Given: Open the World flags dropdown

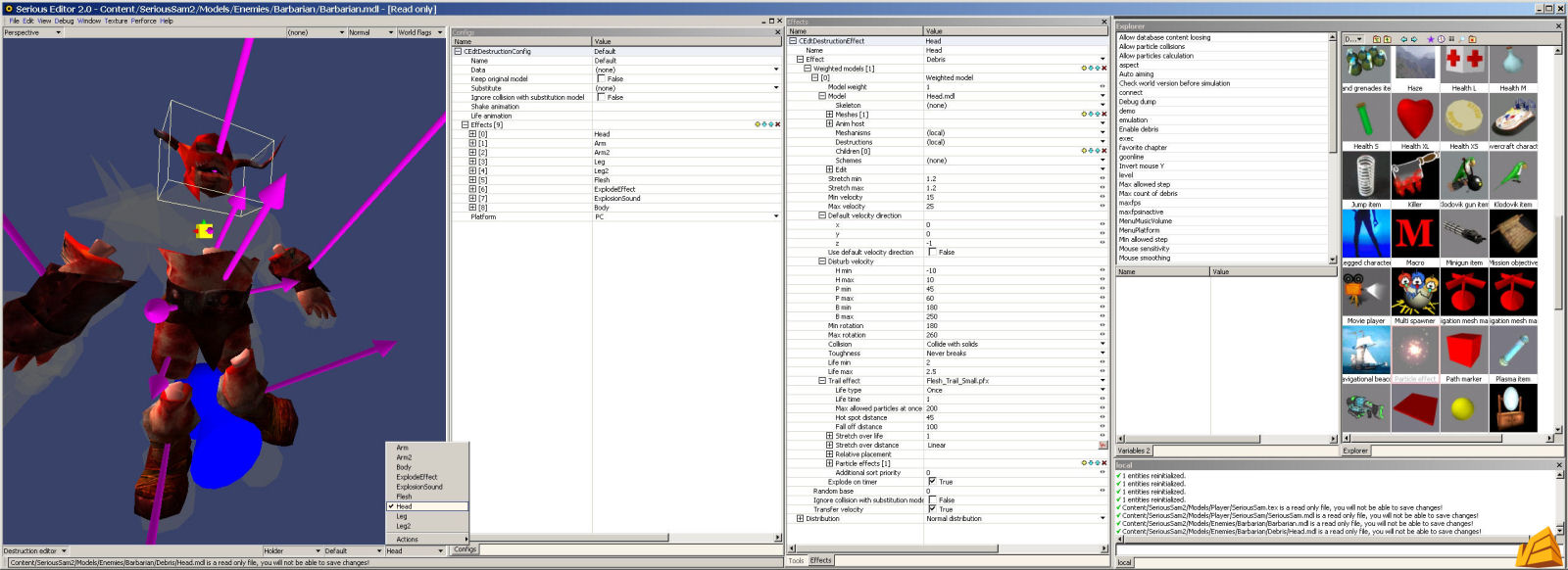Looking at the screenshot, I should (420, 32).
